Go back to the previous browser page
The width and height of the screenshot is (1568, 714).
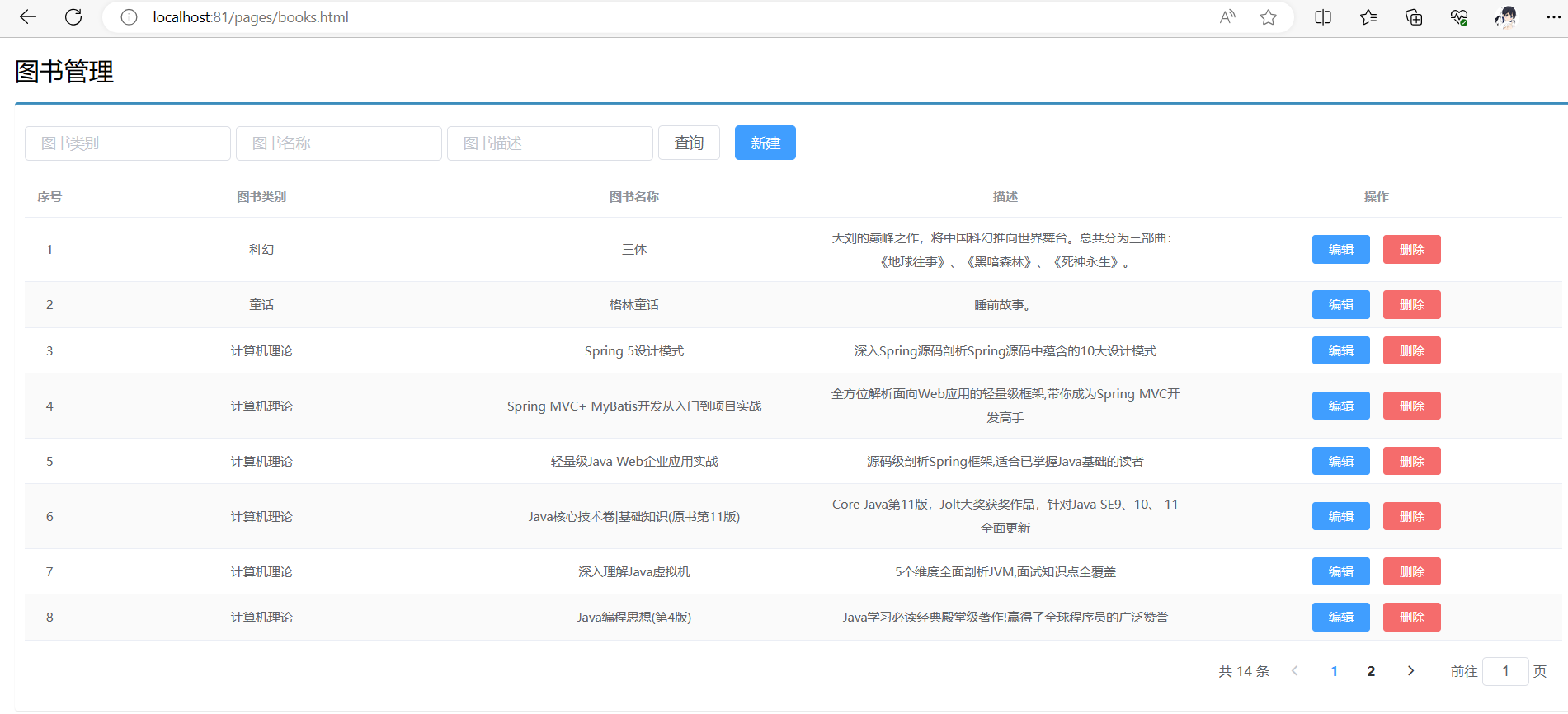(28, 17)
